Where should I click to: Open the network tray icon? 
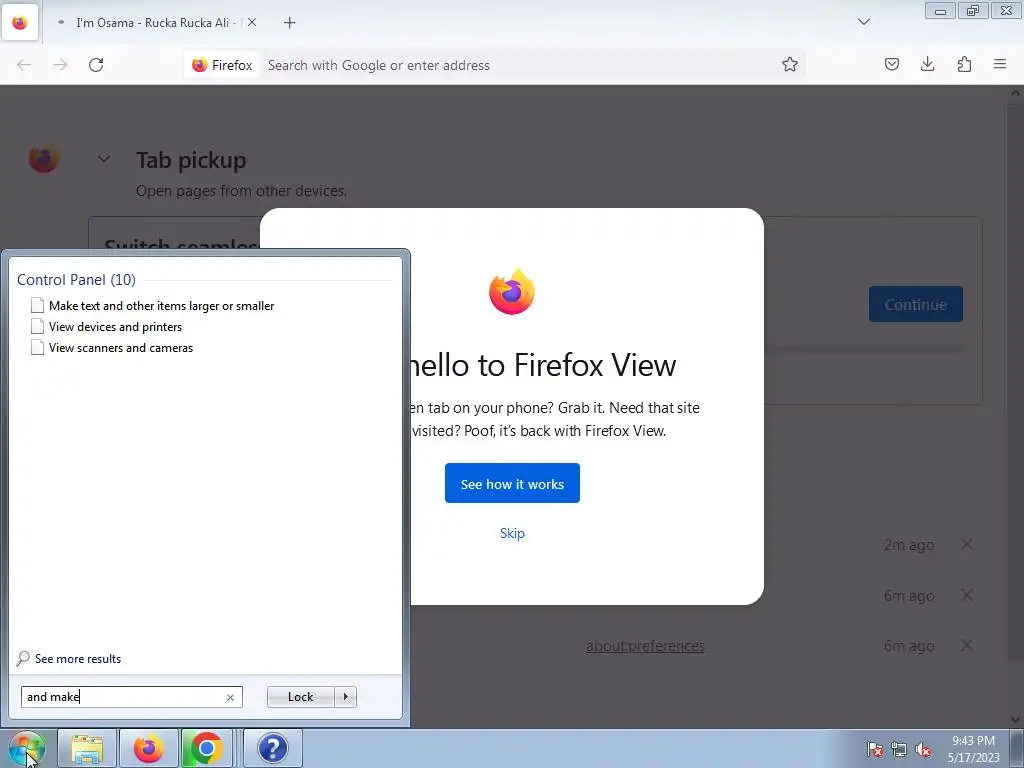pos(899,749)
